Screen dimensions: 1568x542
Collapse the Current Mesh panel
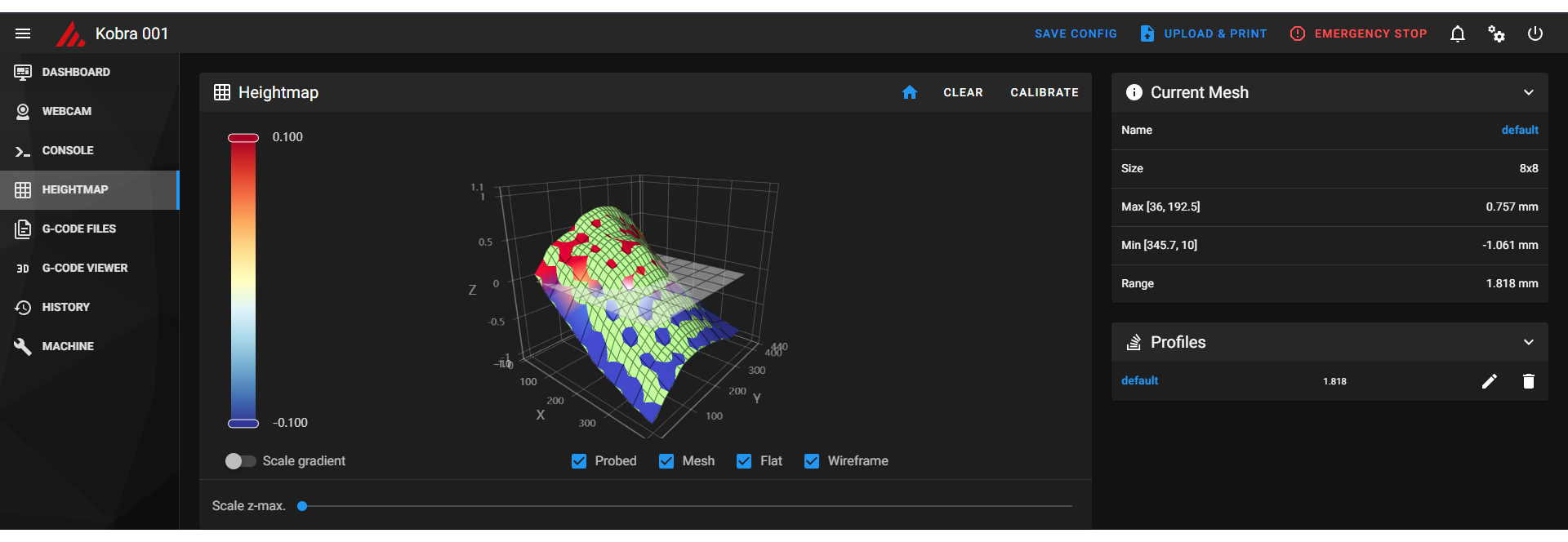(1529, 92)
